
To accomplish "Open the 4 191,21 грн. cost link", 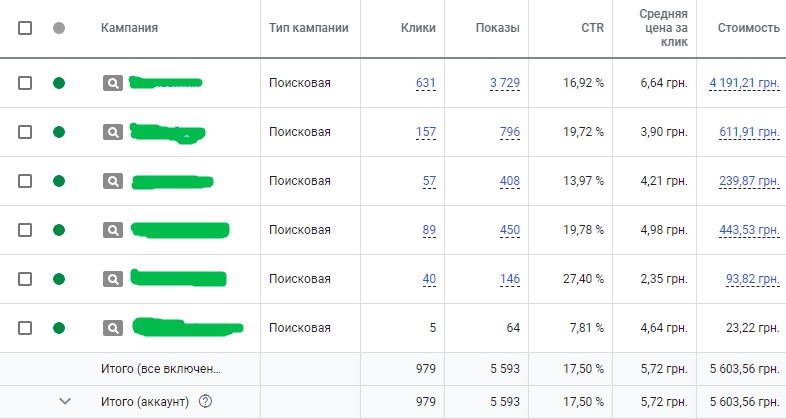I will click(744, 83).
